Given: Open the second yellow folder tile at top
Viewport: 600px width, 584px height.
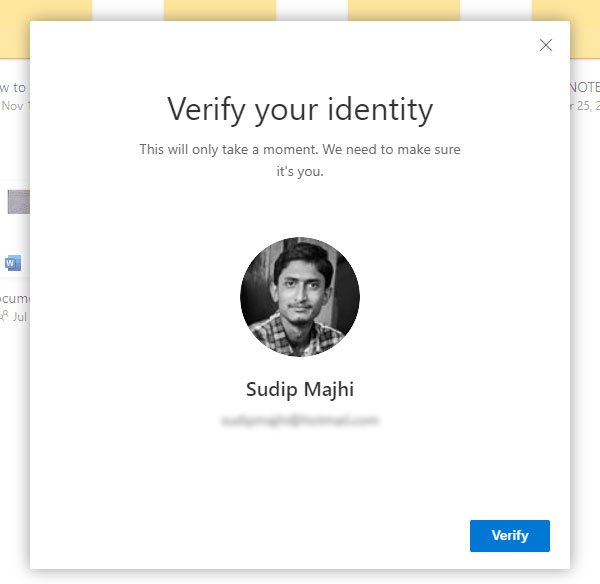Looking at the screenshot, I should click(x=219, y=10).
